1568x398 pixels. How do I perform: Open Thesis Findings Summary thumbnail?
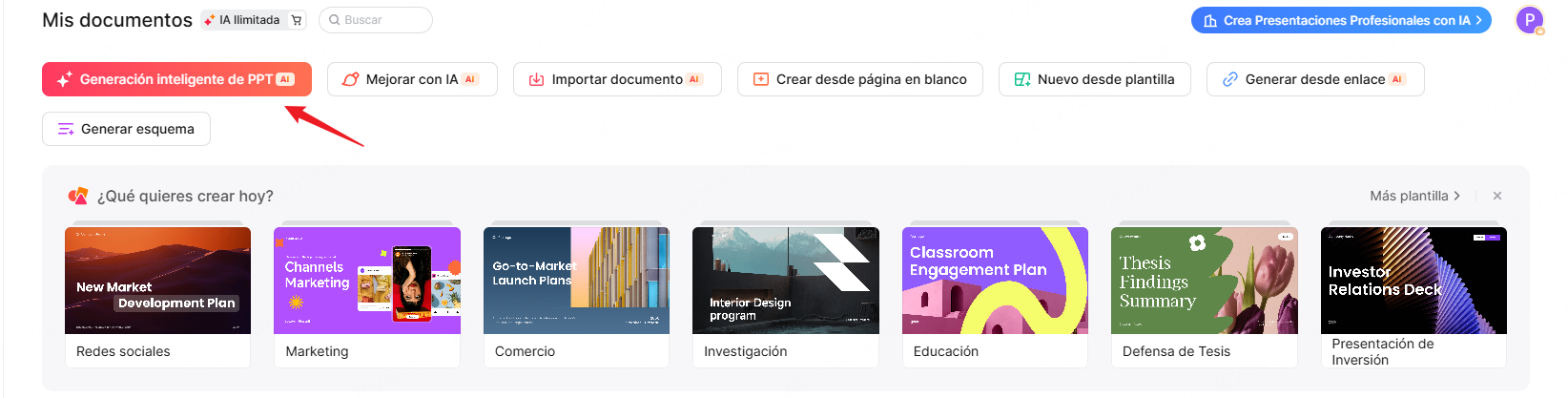(1205, 281)
